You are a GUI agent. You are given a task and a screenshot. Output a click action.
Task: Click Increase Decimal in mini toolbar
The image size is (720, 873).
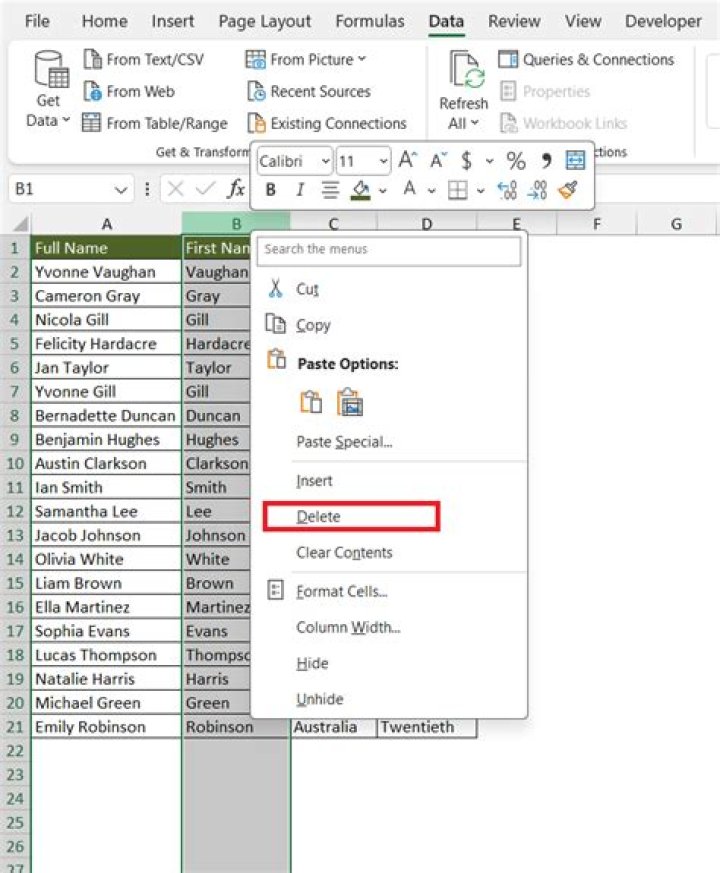(x=507, y=190)
